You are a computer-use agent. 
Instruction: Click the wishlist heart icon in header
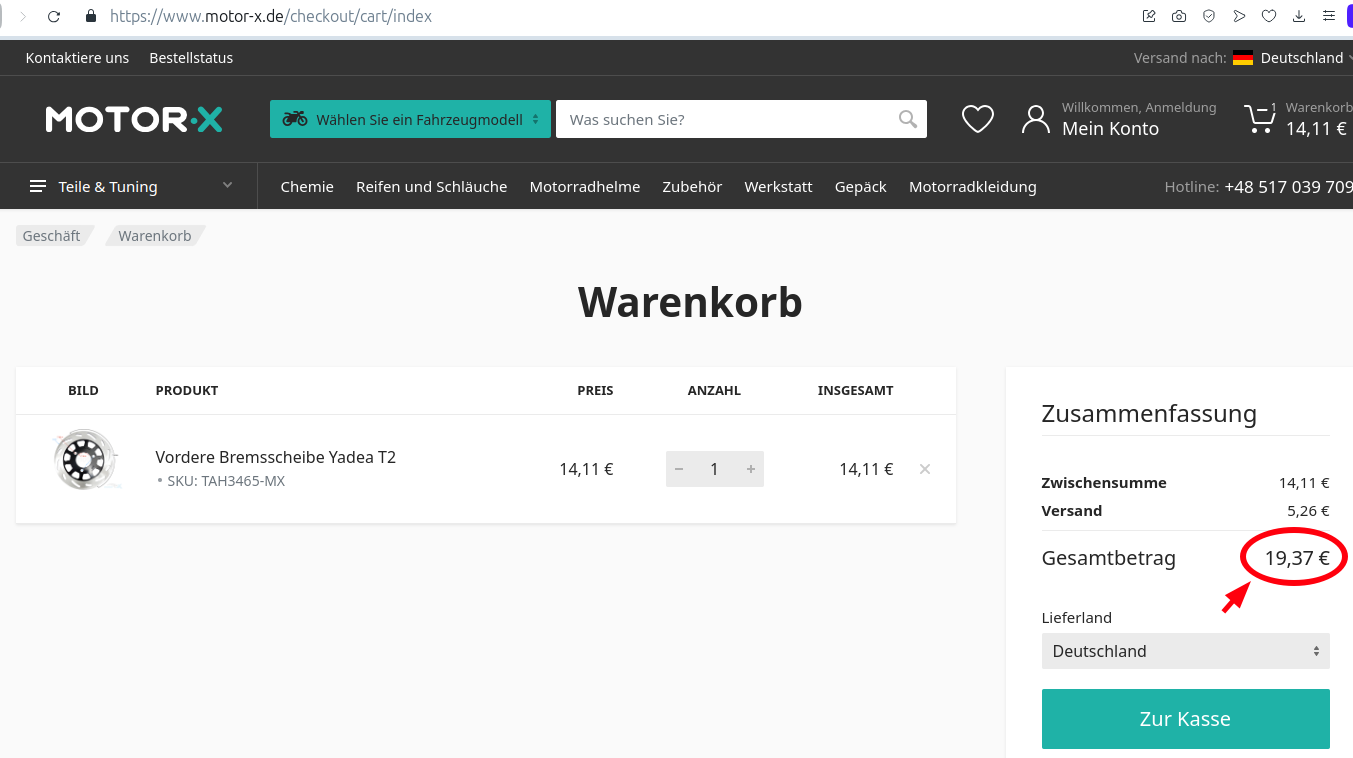click(x=977, y=119)
